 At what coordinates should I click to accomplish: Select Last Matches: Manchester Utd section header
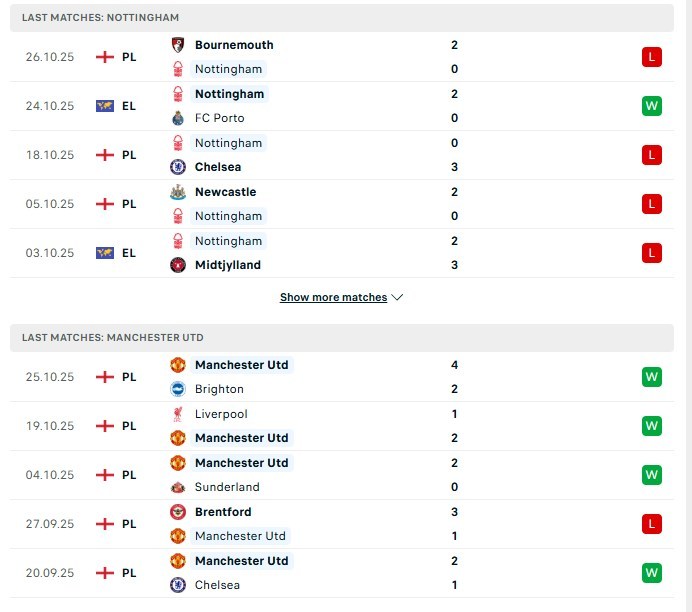point(112,338)
